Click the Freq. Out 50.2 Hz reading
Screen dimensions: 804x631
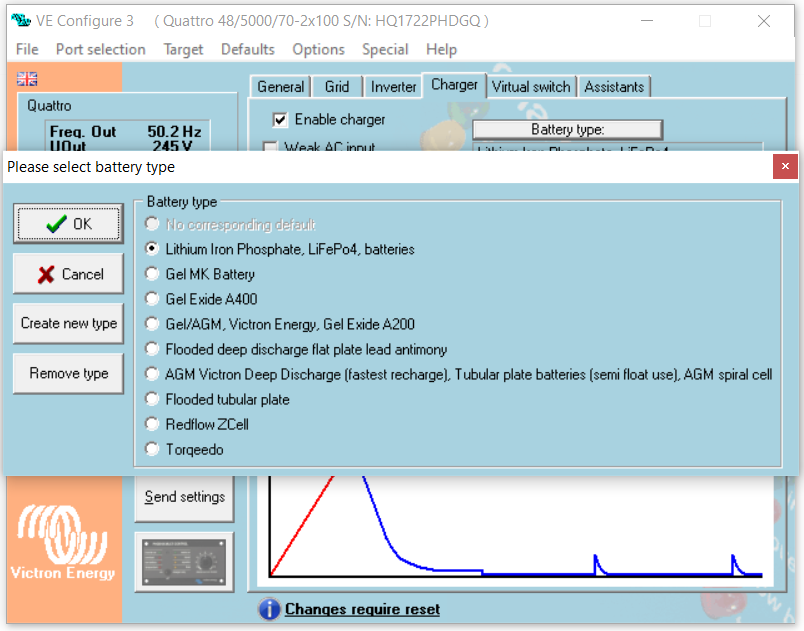coord(126,132)
